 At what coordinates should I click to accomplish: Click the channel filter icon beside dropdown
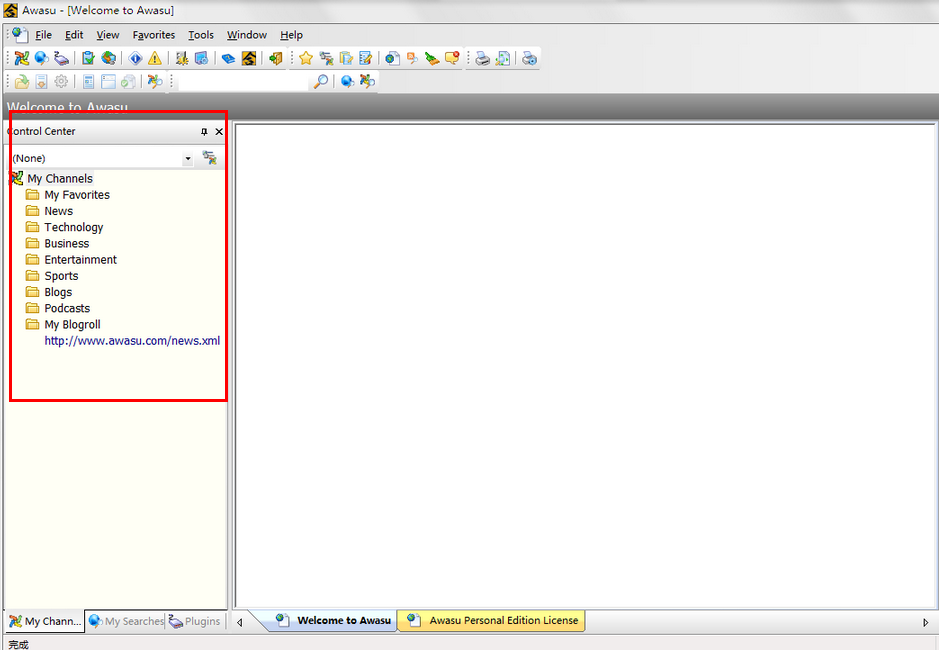pyautogui.click(x=210, y=158)
